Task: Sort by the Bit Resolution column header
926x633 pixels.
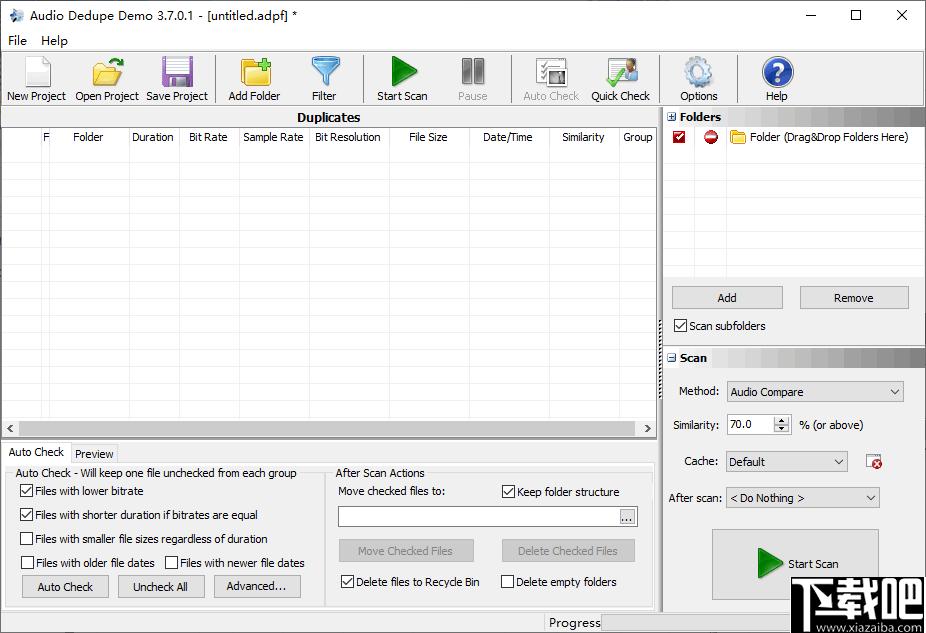Action: point(348,137)
